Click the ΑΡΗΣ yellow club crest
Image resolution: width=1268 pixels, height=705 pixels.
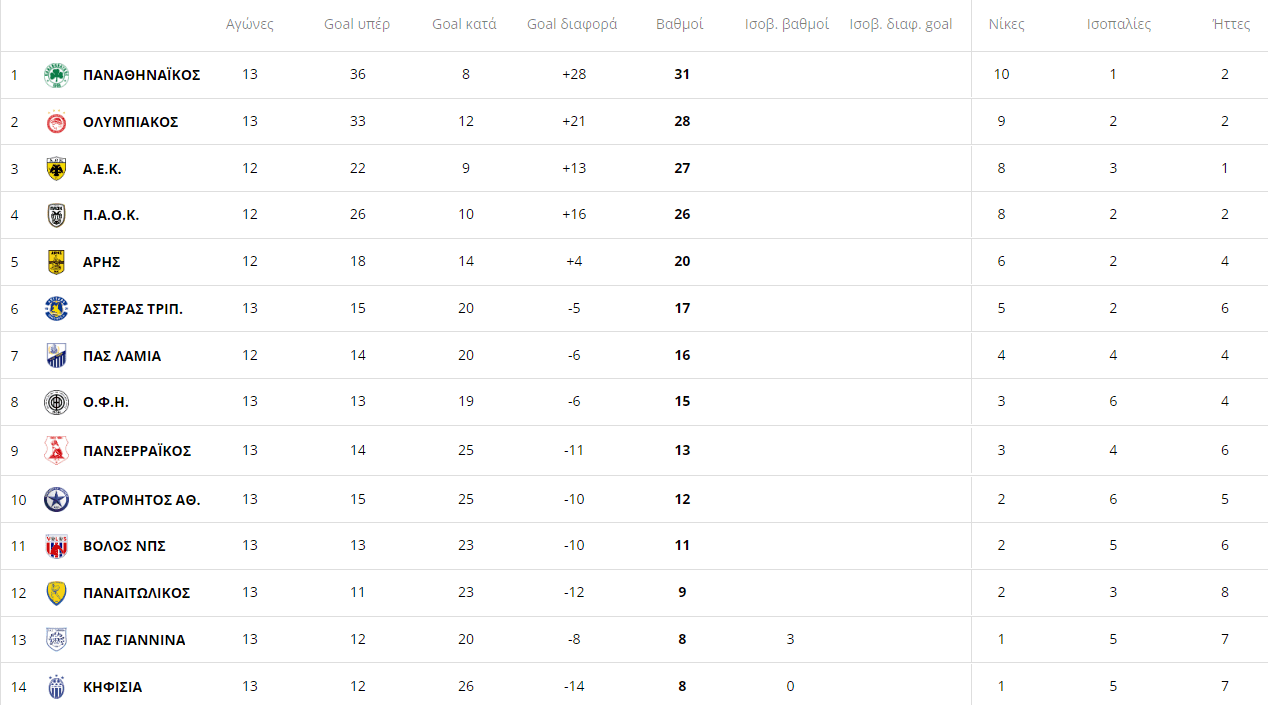tap(57, 262)
